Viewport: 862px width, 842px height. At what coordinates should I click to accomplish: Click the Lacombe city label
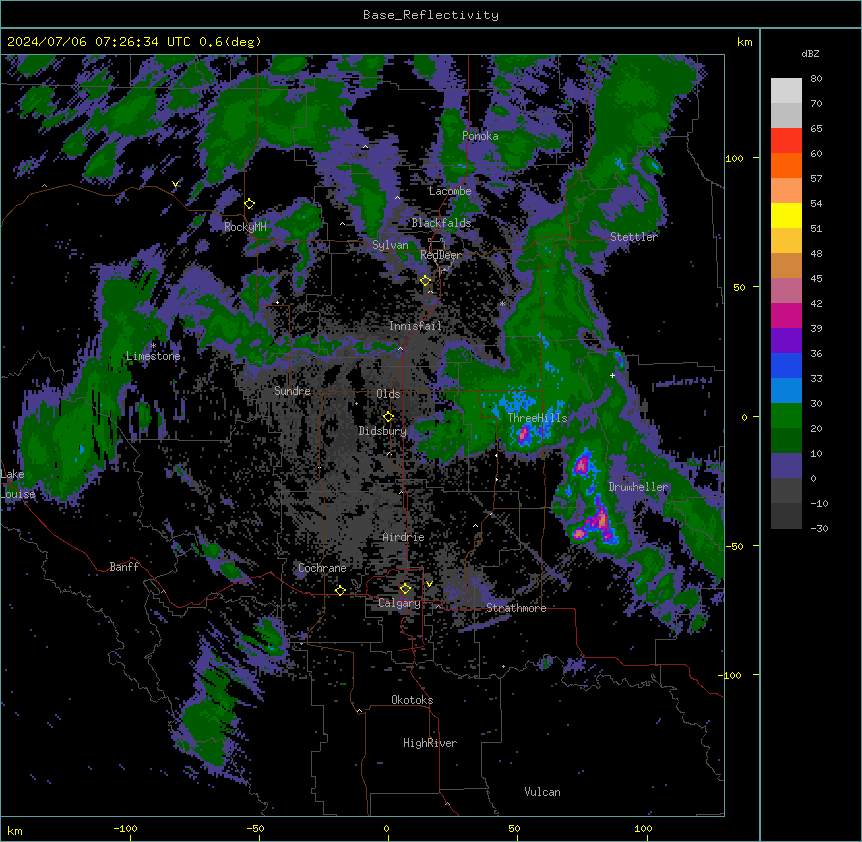450,191
